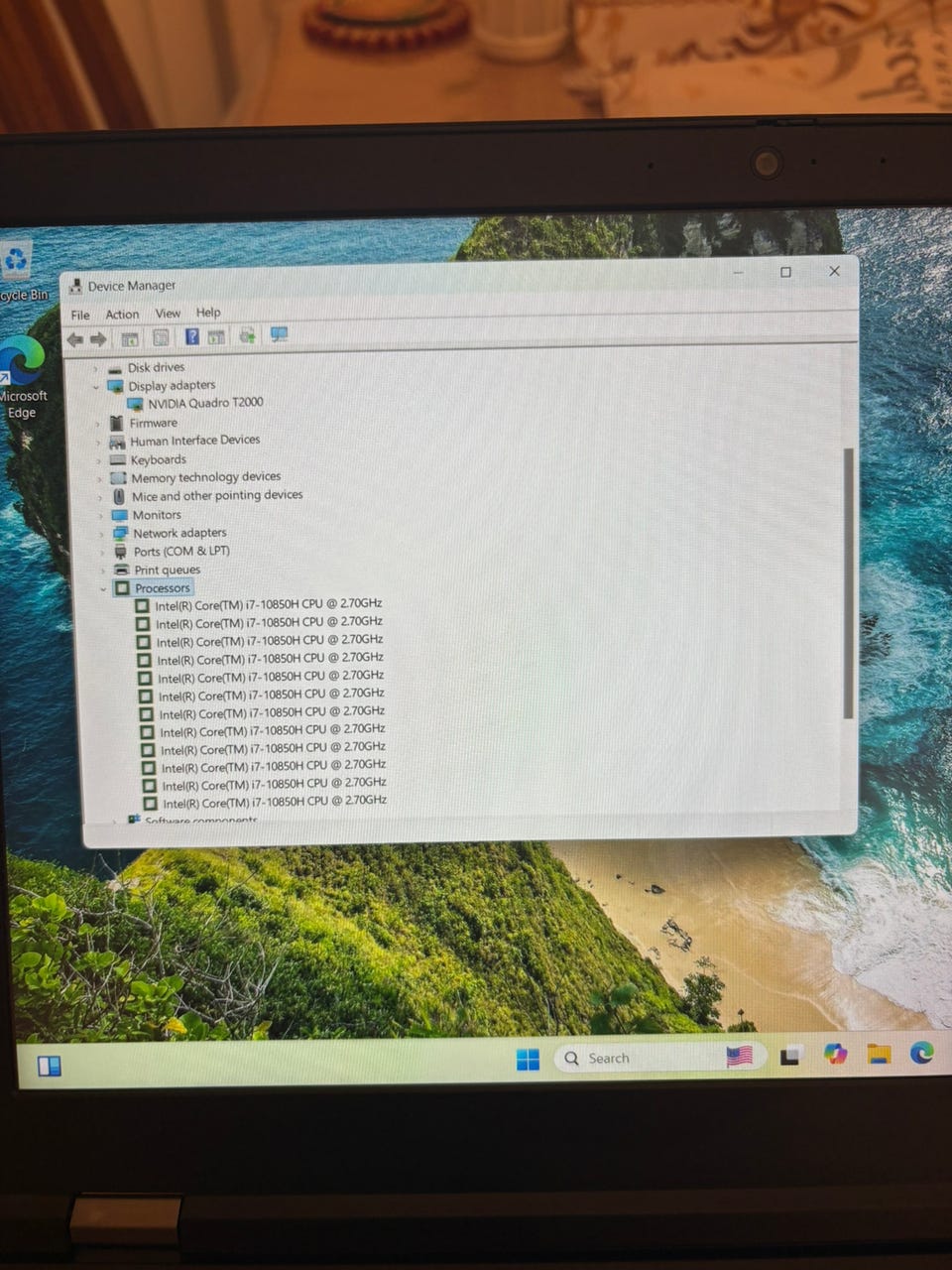Select the Display adapters label
The height and width of the screenshot is (1270, 952).
click(x=172, y=385)
